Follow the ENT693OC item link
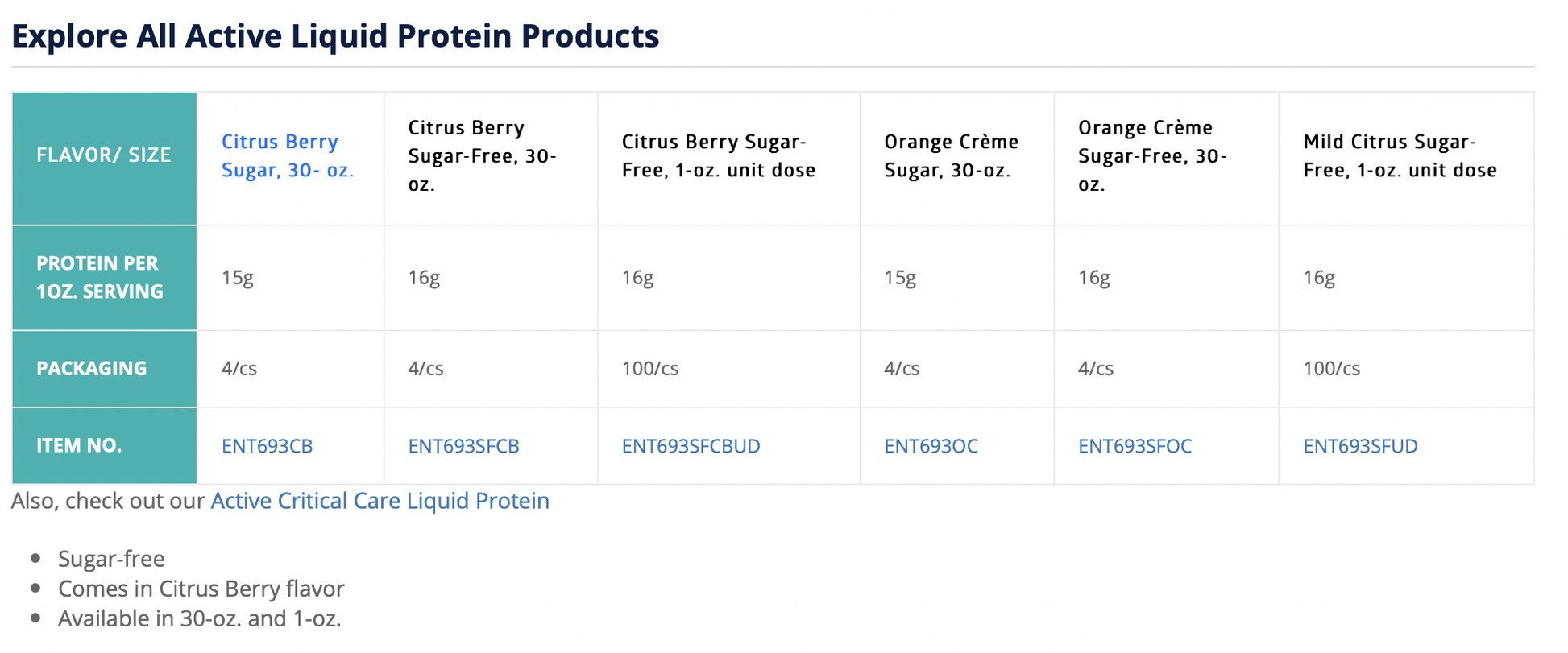 pyautogui.click(x=931, y=446)
